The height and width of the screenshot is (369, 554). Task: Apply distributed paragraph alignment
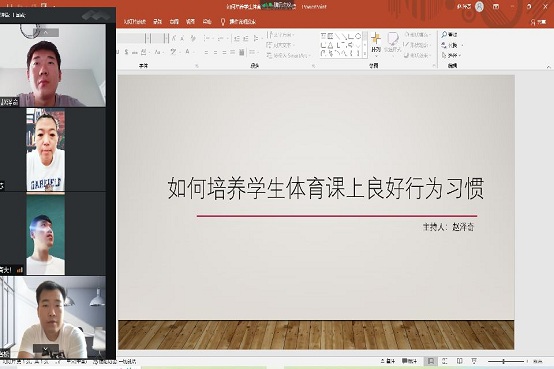(241, 52)
